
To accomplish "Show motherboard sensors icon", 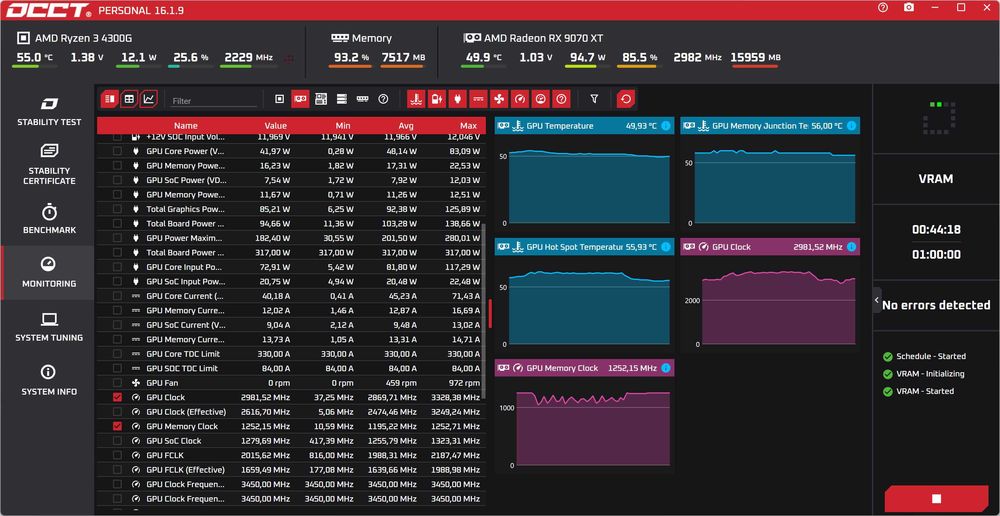I will click(321, 99).
